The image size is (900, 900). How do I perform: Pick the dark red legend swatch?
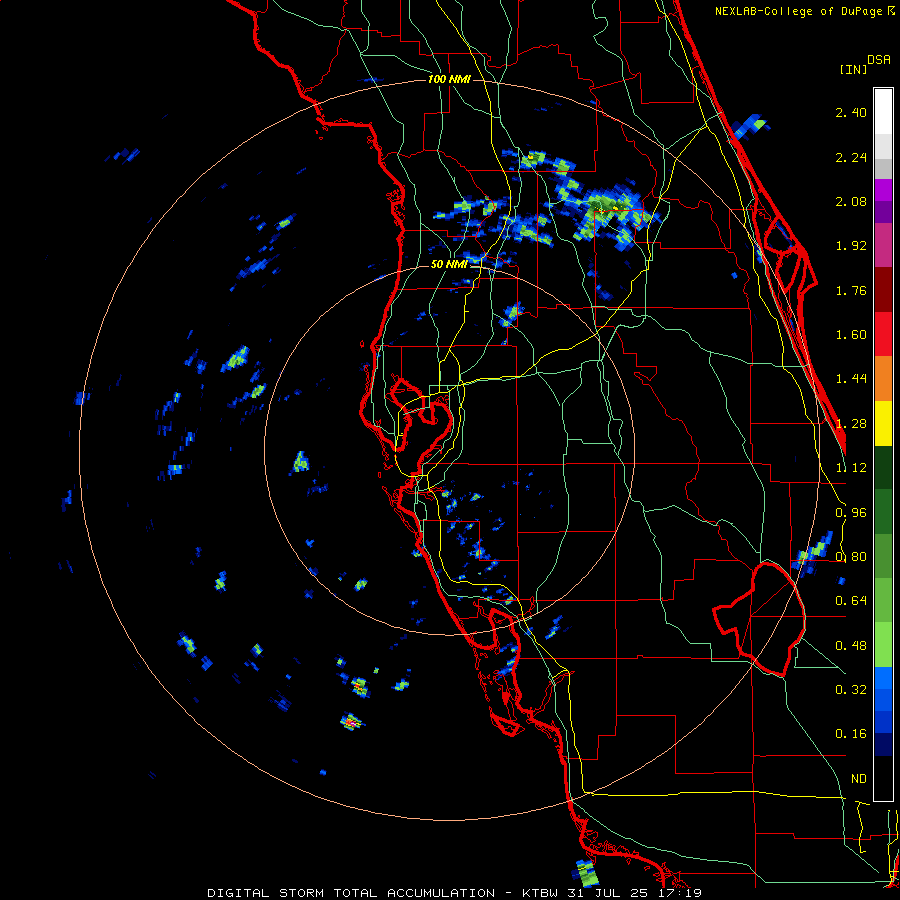point(883,290)
